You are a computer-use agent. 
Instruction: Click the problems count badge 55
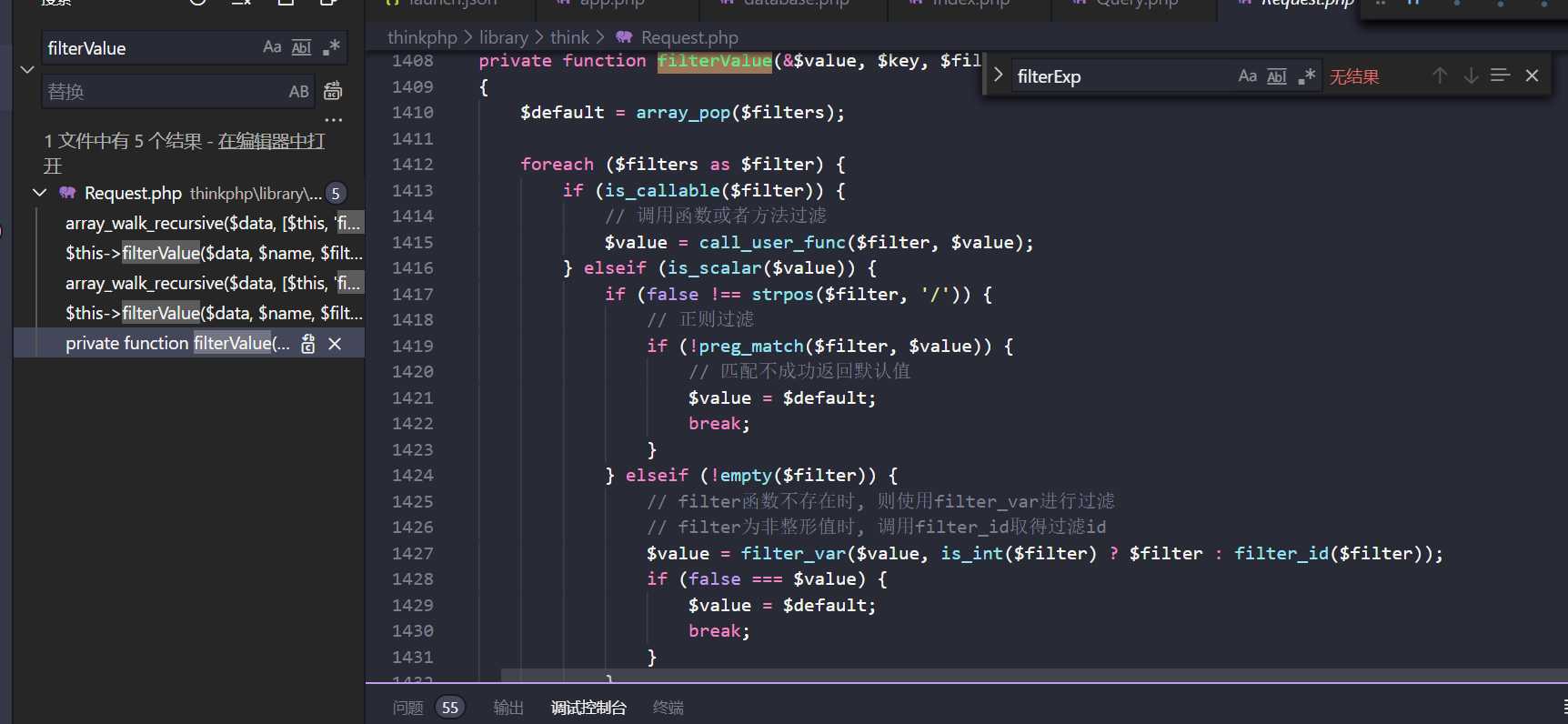point(450,708)
